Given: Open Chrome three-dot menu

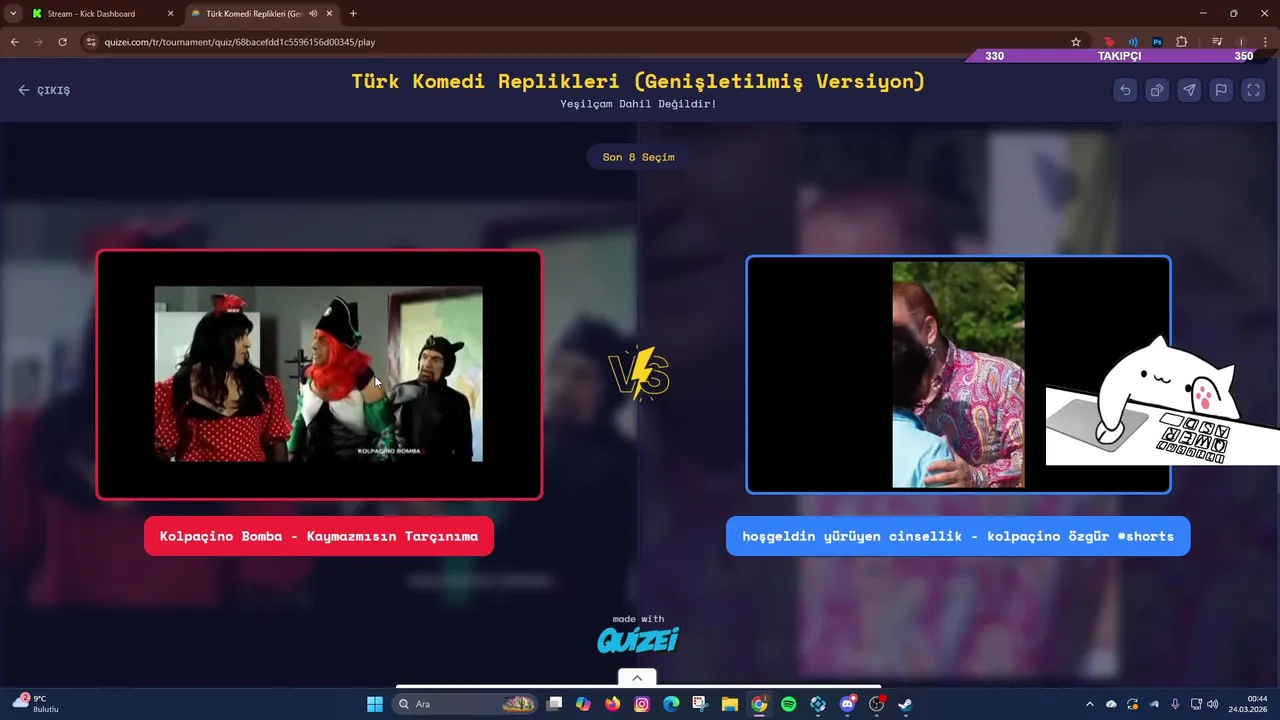Looking at the screenshot, I should 1266,42.
